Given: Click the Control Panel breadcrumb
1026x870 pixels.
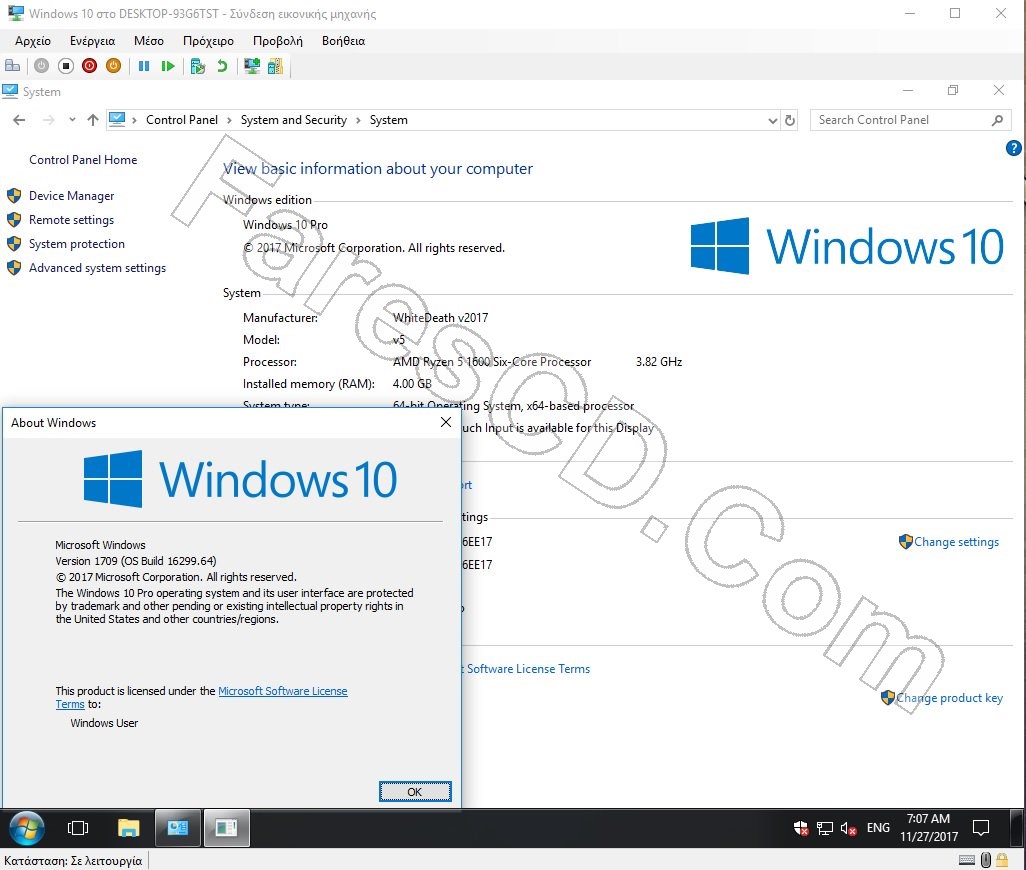Looking at the screenshot, I should pos(182,120).
